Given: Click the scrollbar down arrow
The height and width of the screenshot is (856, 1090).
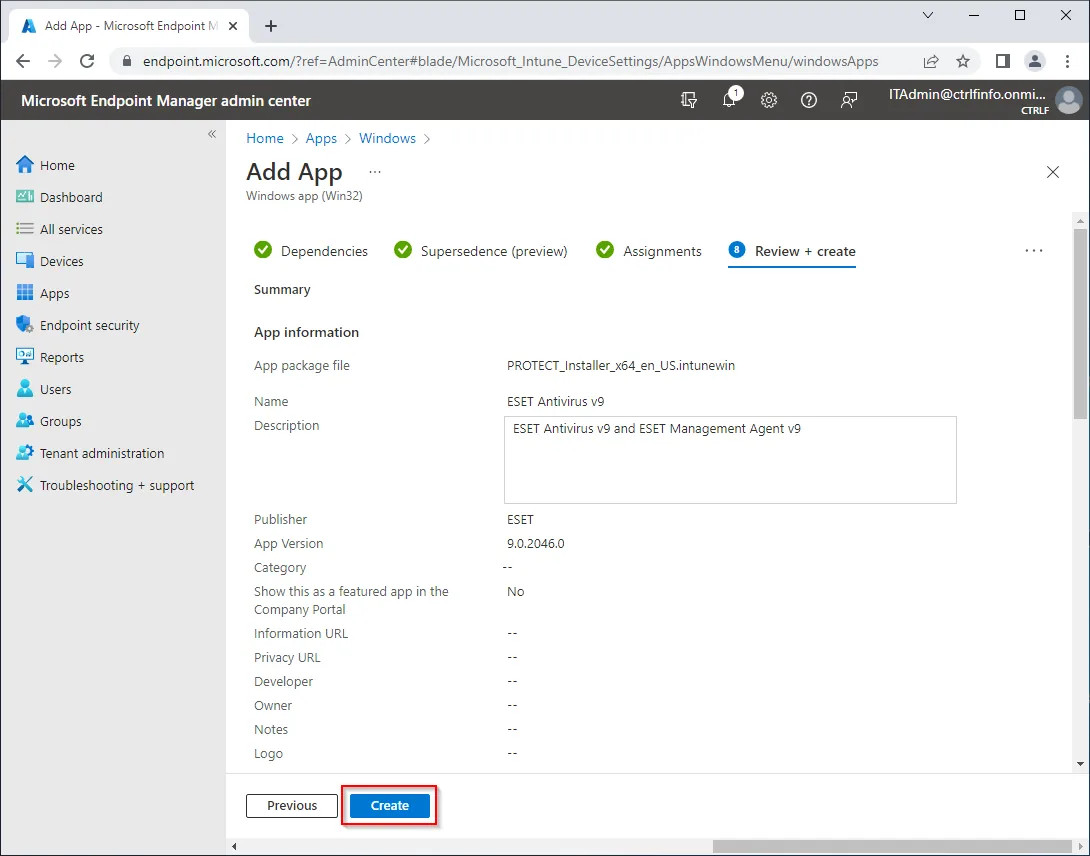Looking at the screenshot, I should (x=1080, y=764).
